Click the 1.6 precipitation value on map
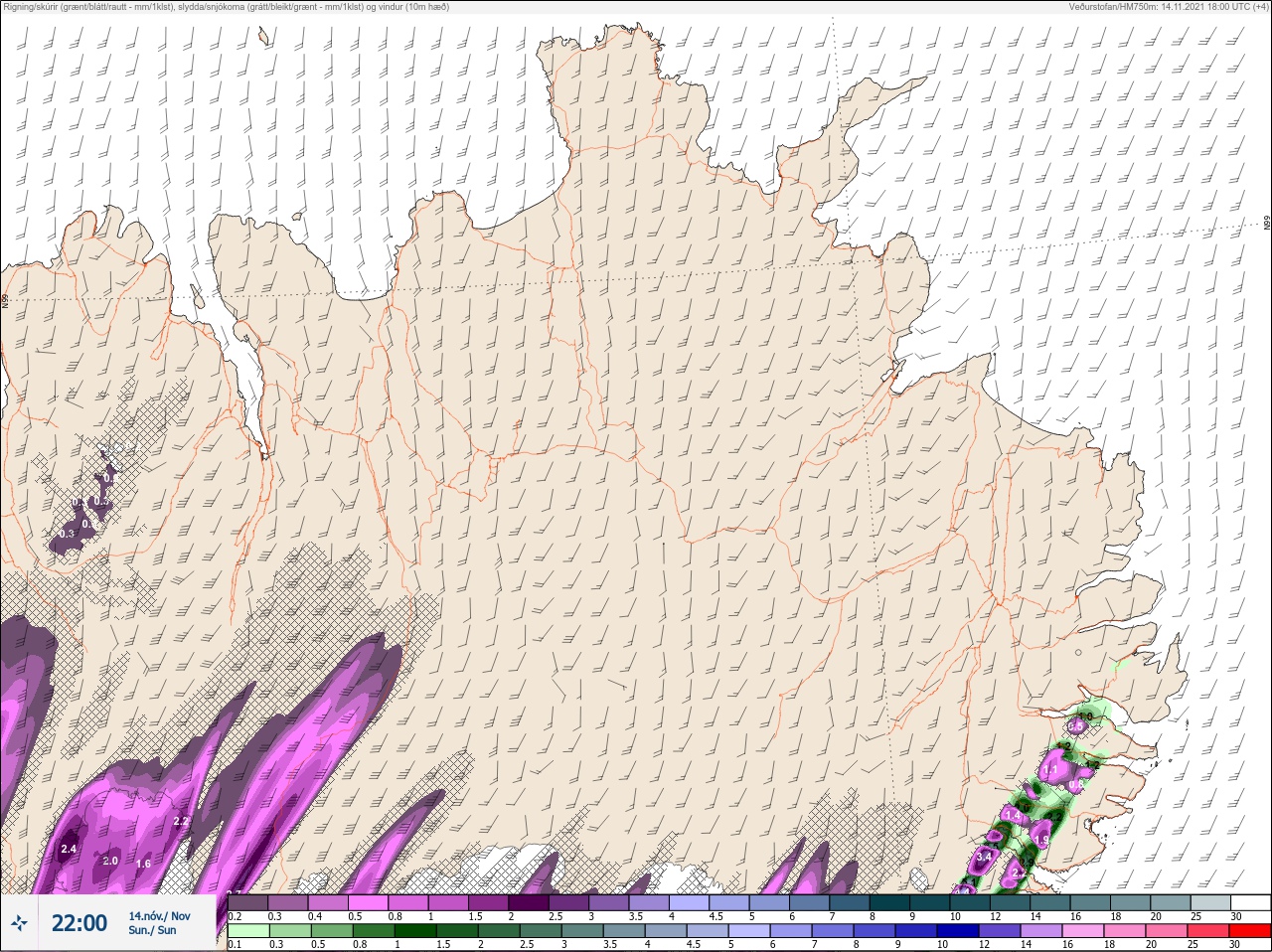Screen dimensions: 1272x952 click(x=143, y=864)
